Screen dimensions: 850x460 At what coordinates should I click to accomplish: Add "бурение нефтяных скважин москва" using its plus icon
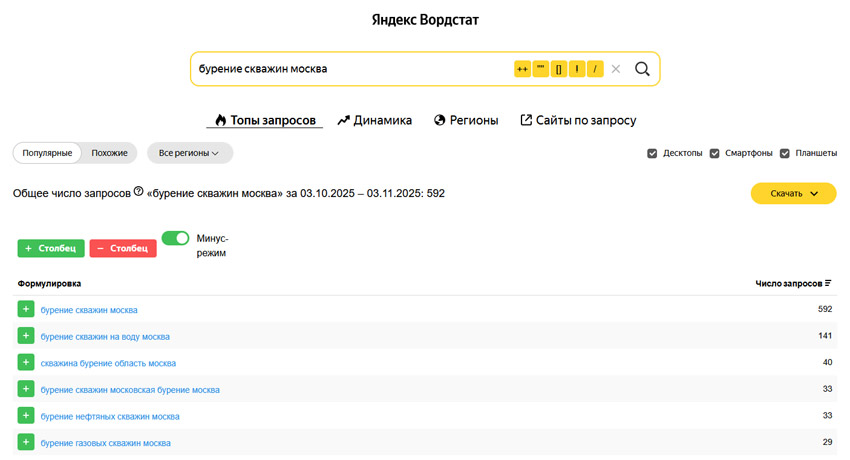pos(26,416)
